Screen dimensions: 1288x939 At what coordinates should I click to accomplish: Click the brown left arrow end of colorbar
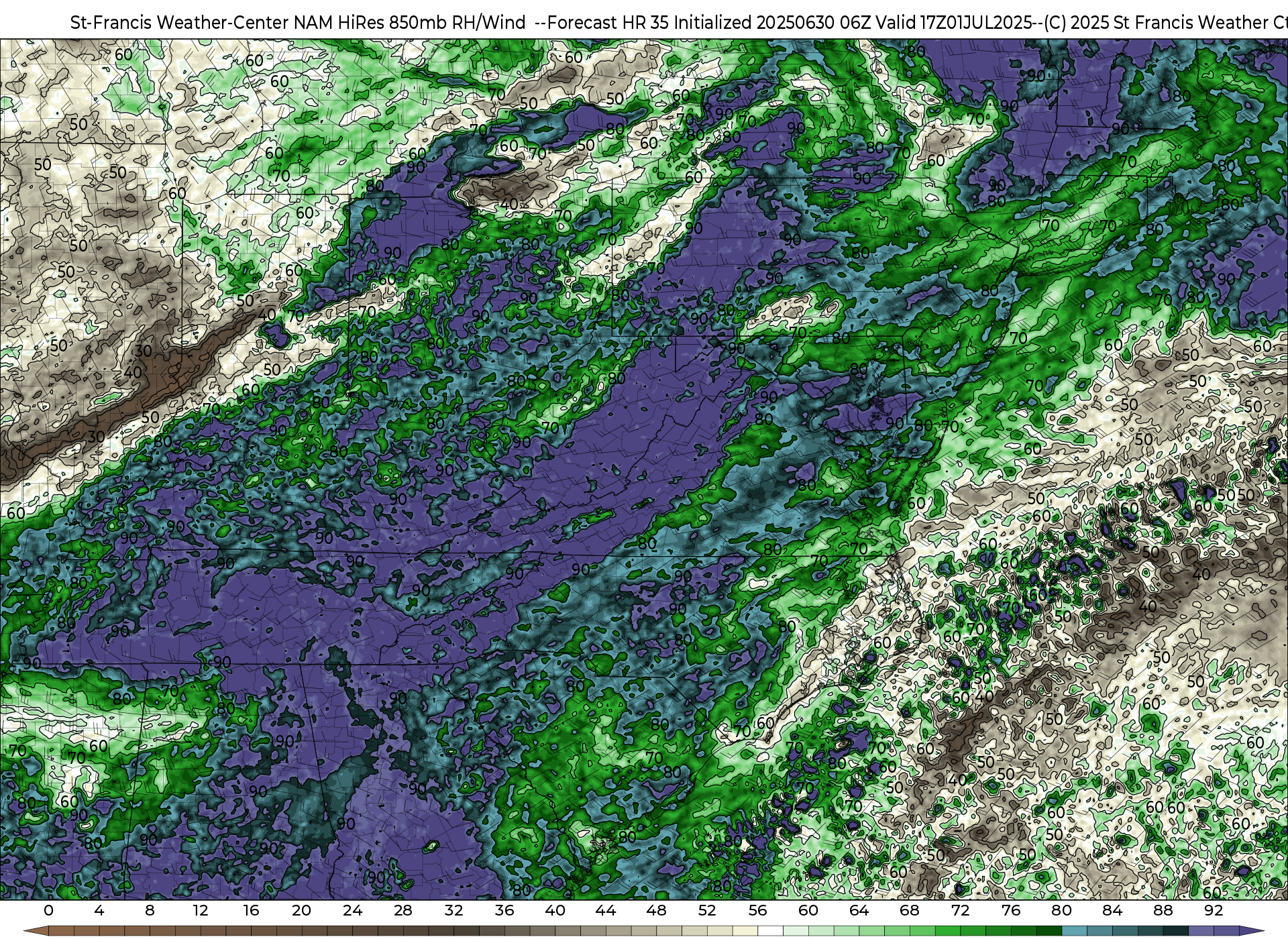35,931
